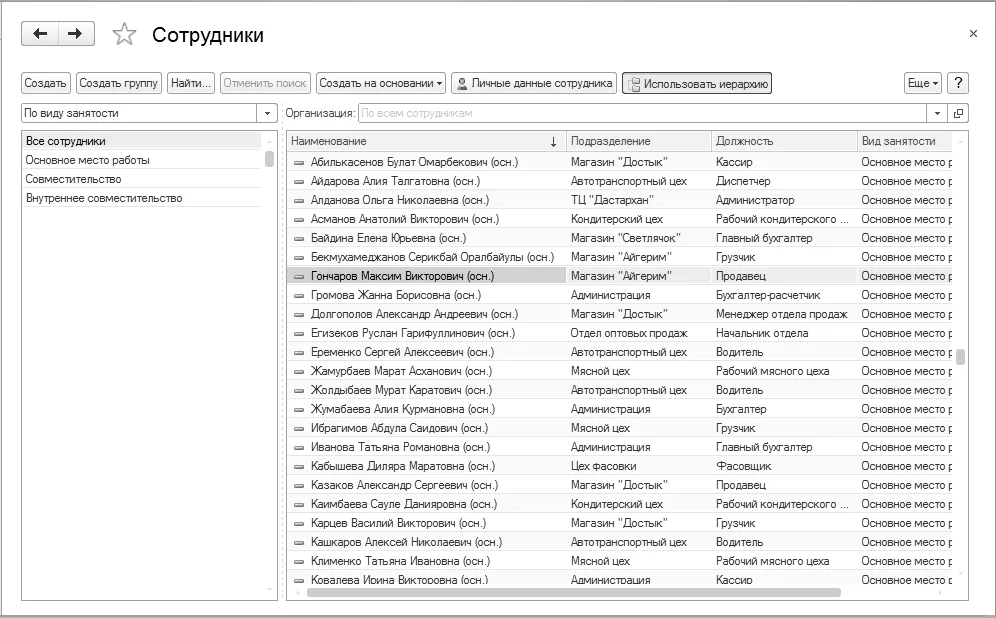The image size is (996, 618).
Task: Click row icon of Жумабаева Алия Курмановна
Action: pos(299,410)
